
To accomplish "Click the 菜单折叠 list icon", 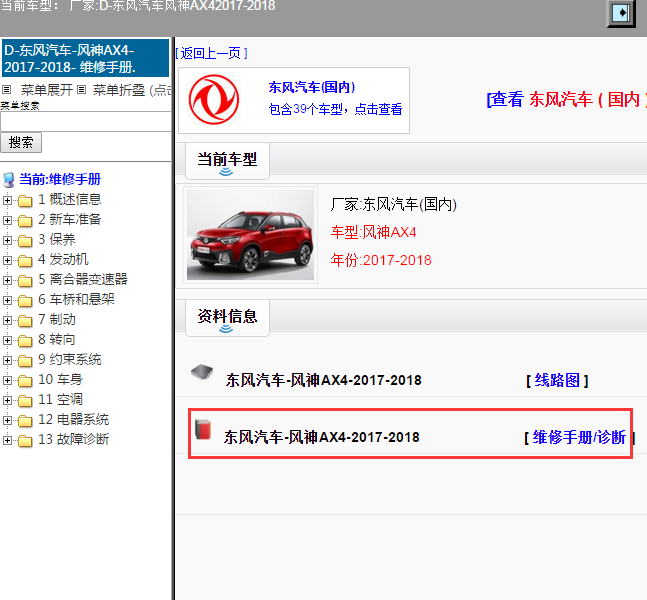I will [82, 89].
